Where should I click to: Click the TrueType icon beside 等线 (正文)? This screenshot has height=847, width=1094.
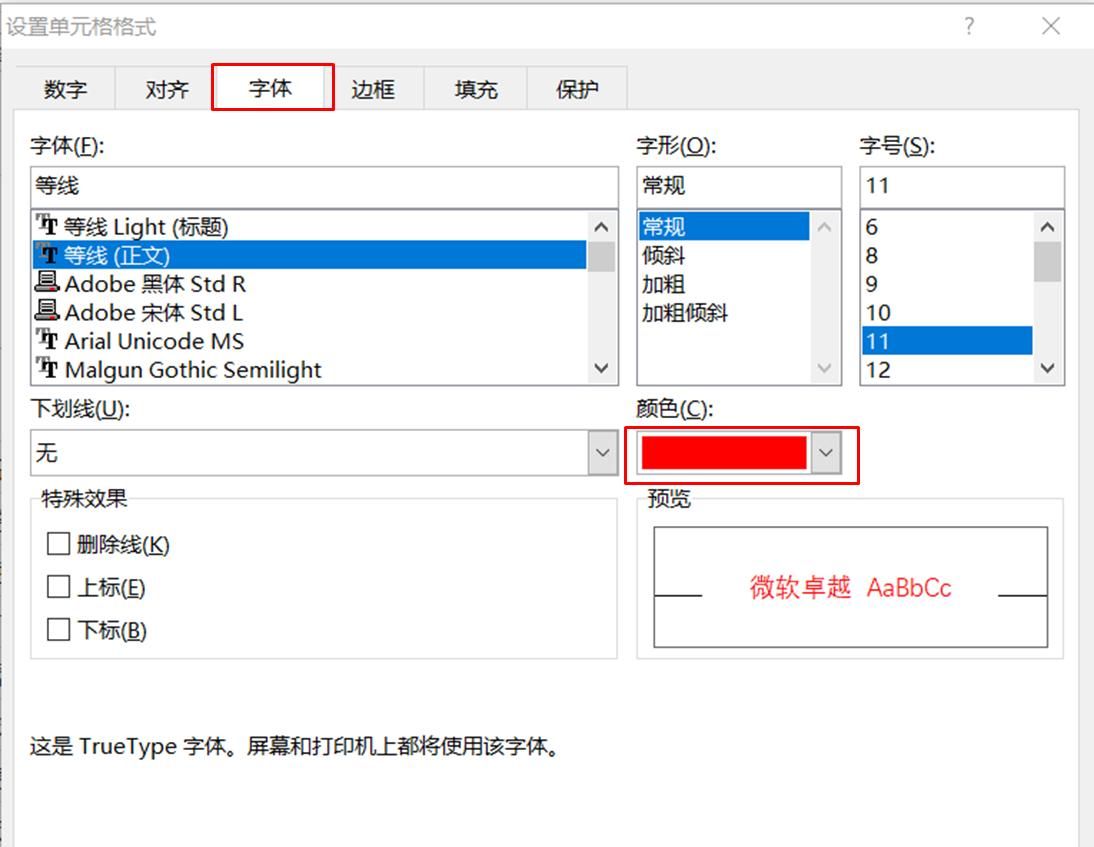point(48,255)
